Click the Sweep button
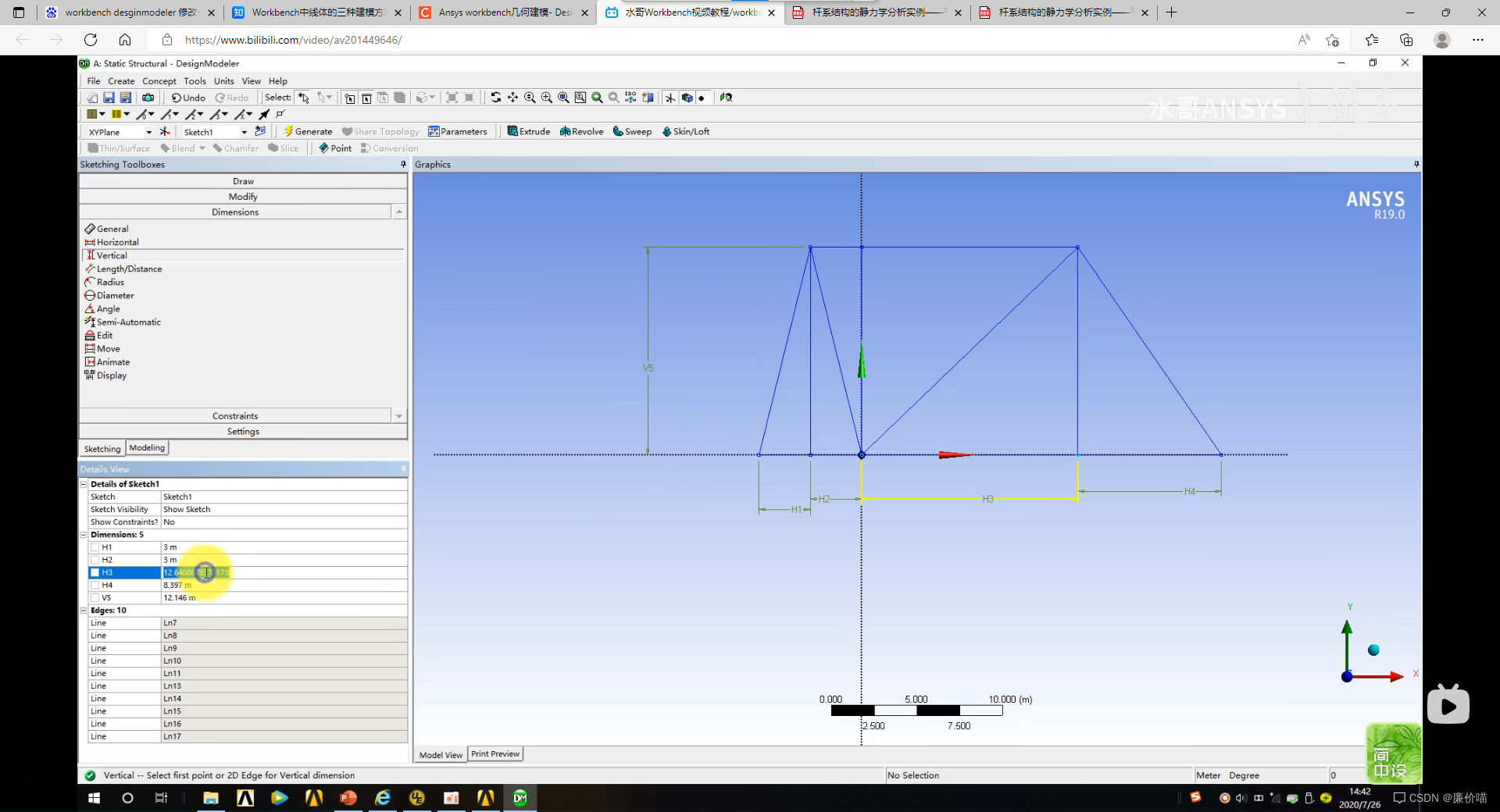 tap(632, 131)
